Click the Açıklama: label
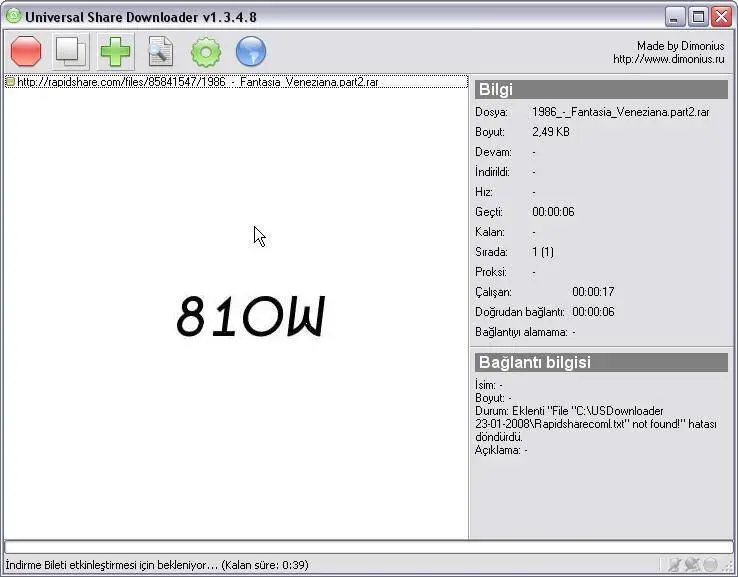Viewport: 738px width, 577px height. [497, 450]
